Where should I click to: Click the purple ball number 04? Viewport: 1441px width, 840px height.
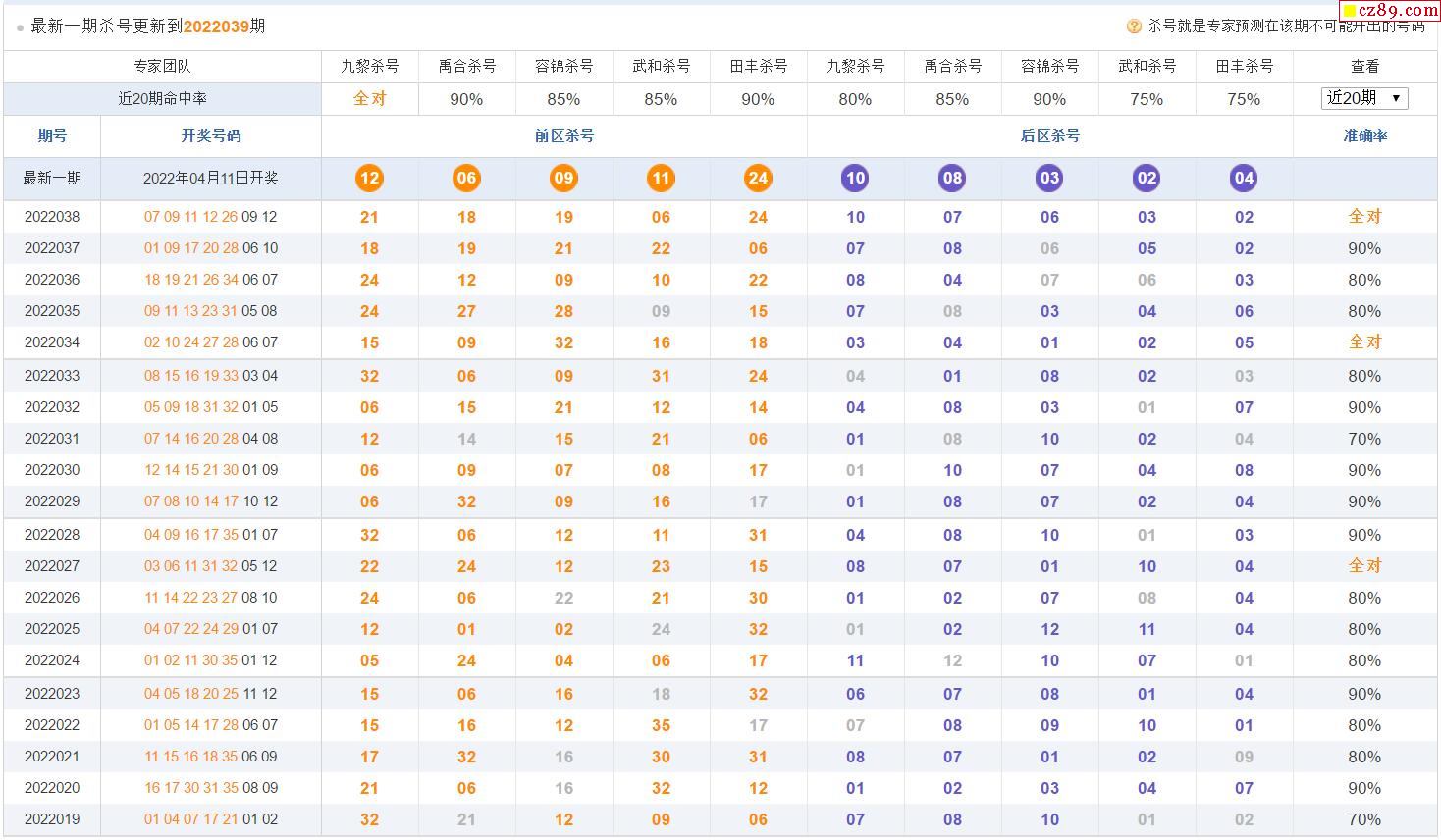coord(1244,178)
